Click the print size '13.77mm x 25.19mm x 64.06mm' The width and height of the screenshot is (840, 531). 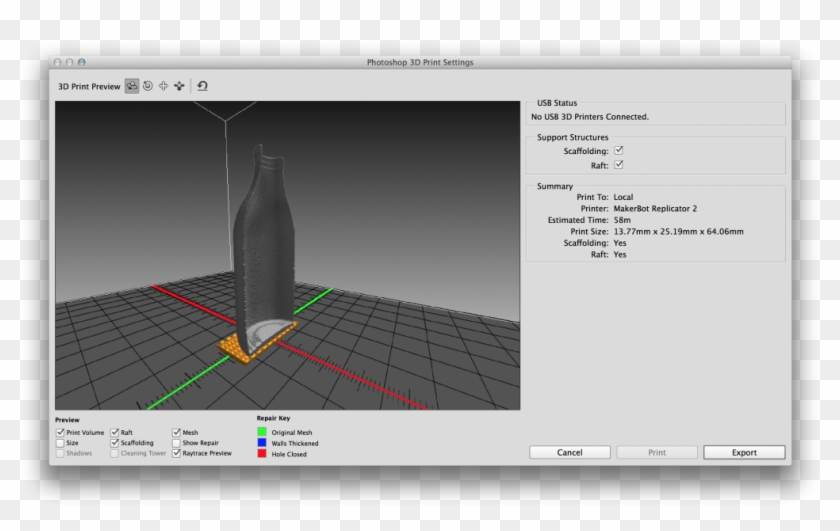coord(678,231)
